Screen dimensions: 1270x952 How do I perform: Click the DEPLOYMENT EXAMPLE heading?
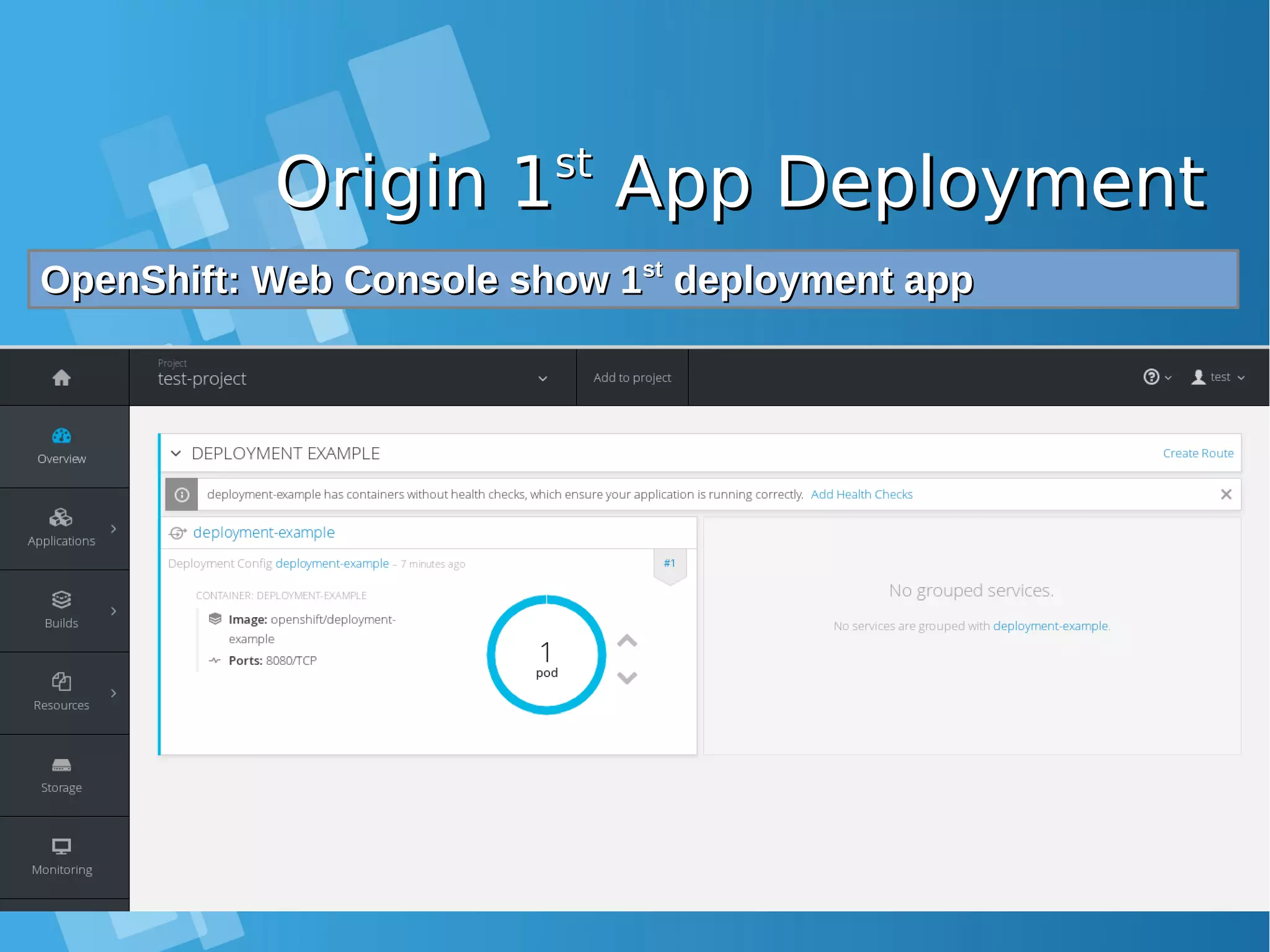(x=285, y=453)
